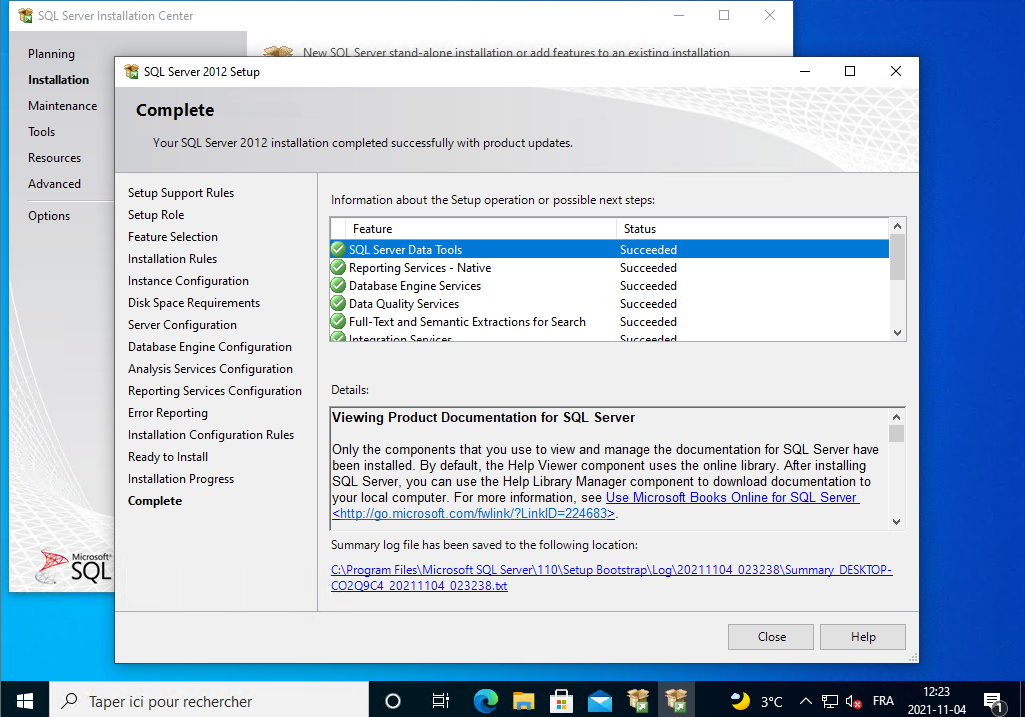
Task: Open File Explorer from the taskbar
Action: (x=524, y=700)
